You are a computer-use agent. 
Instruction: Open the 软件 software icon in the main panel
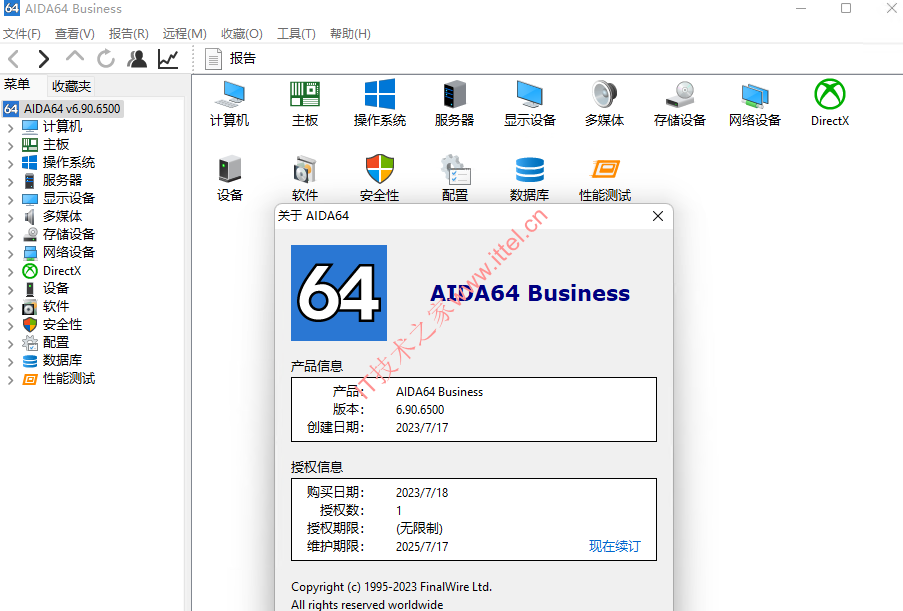coord(305,179)
